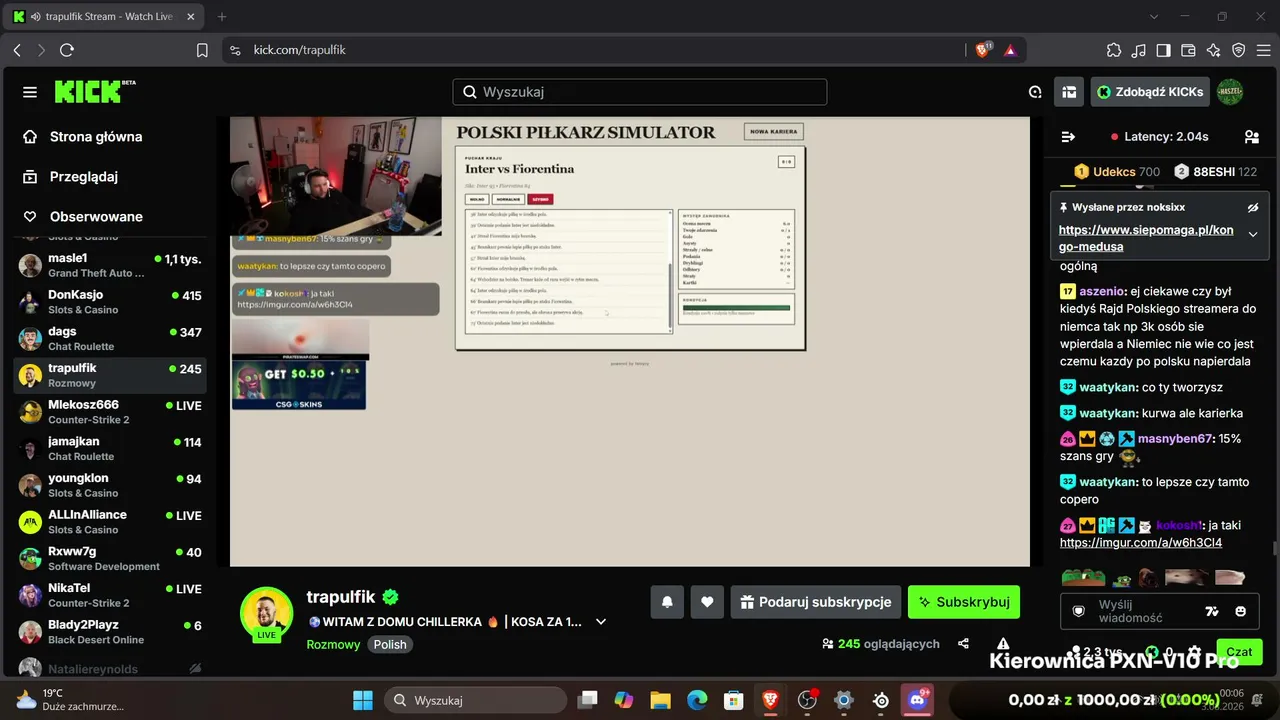Click the green Subskrybuj button
This screenshot has width=1280, height=720.
(x=964, y=602)
